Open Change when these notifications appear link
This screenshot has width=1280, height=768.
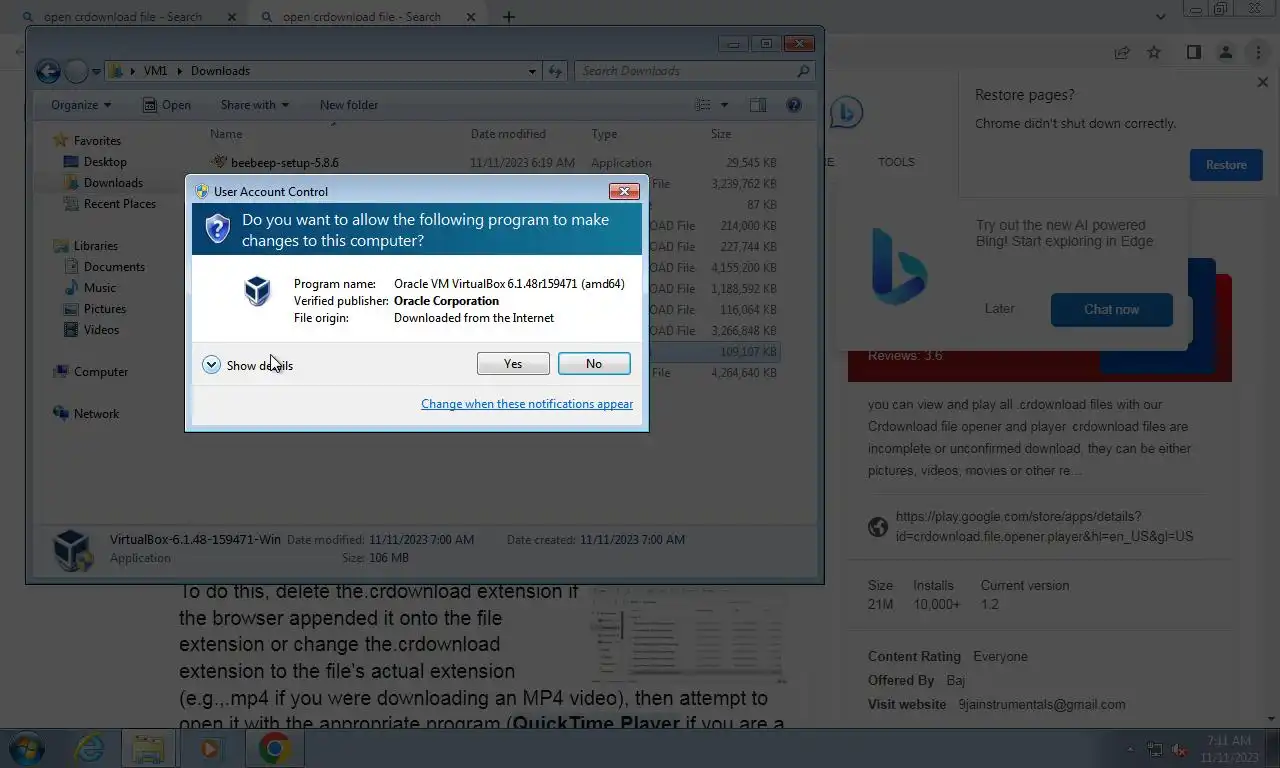point(527,404)
